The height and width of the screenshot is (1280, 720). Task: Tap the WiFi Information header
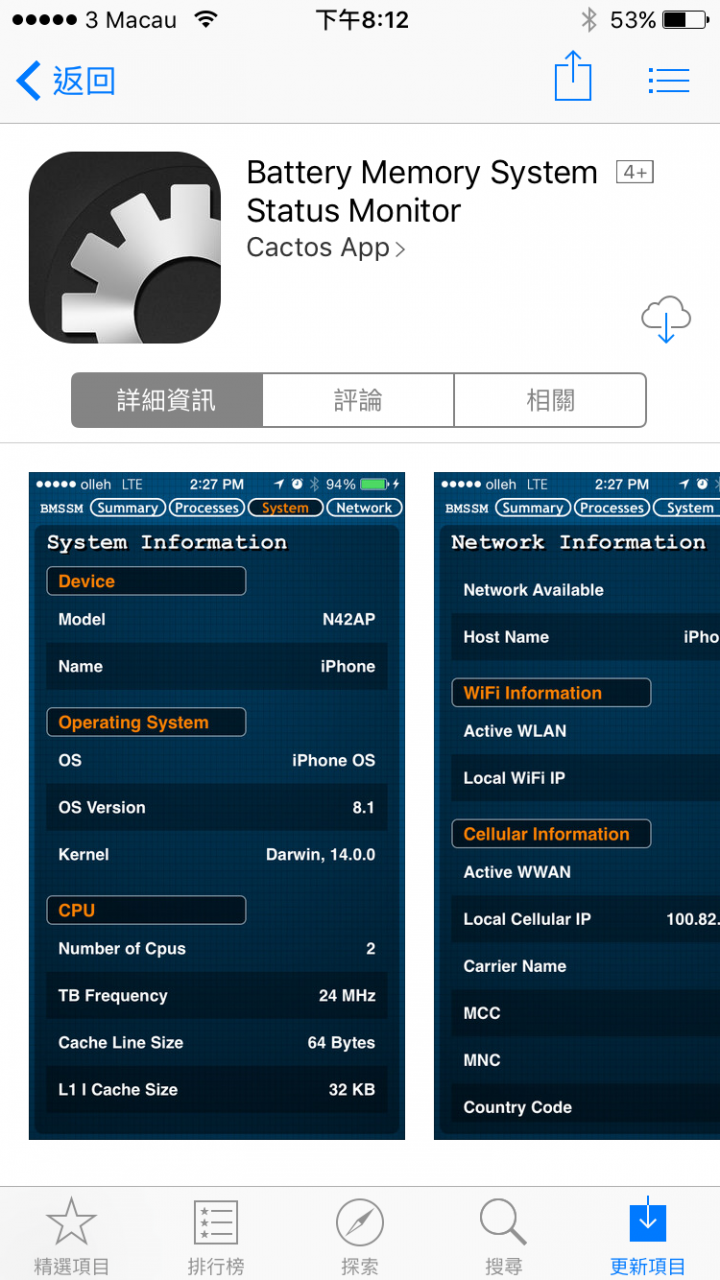point(551,693)
